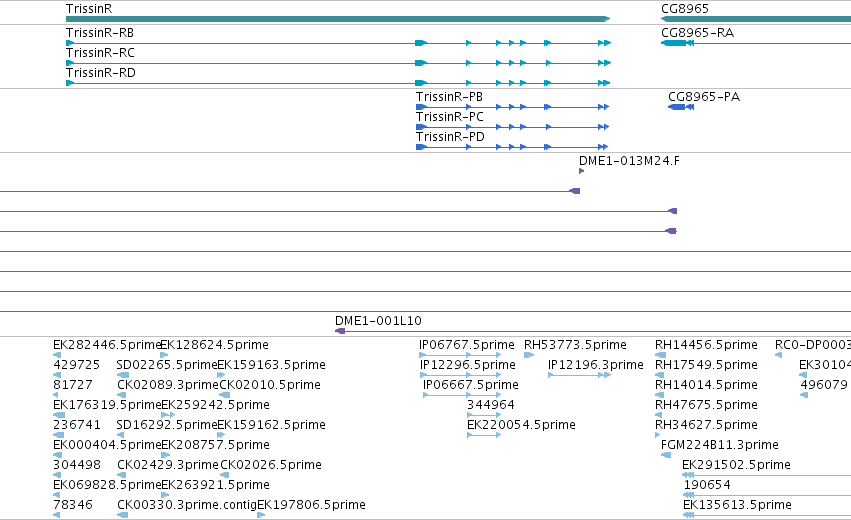This screenshot has width=851, height=520.
Task: Select cDNA label IP06767.5prime
Action: coord(467,345)
